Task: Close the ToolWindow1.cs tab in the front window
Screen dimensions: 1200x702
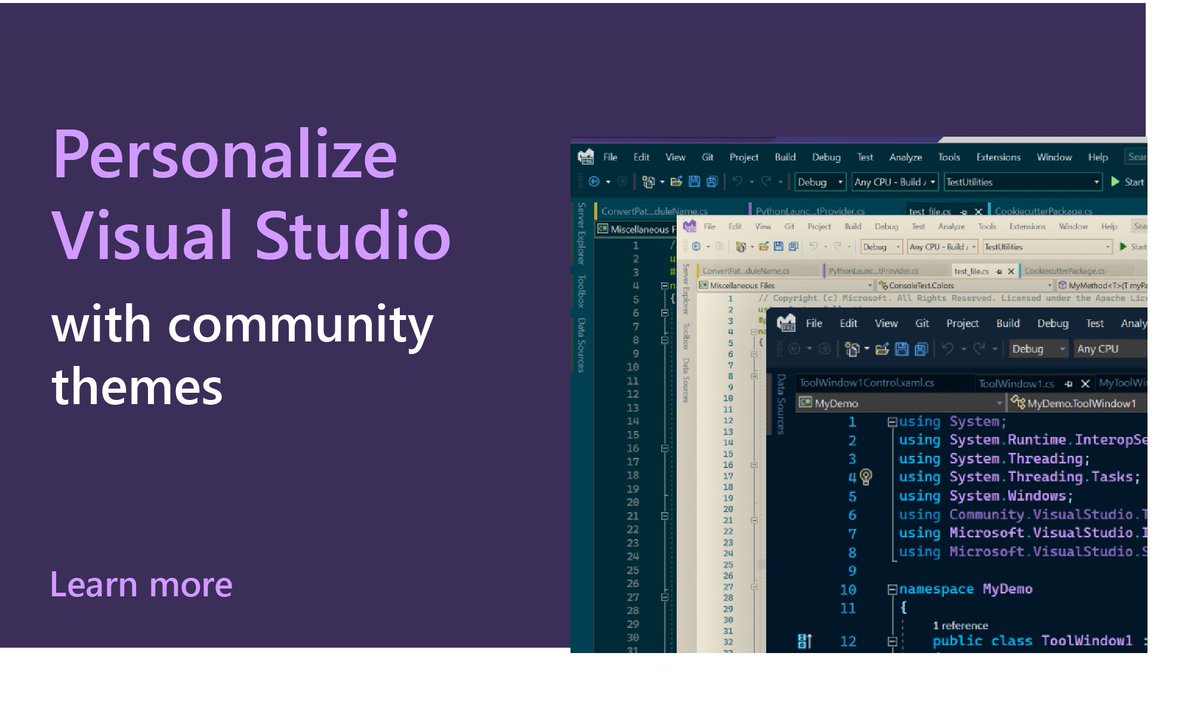Action: (1084, 383)
